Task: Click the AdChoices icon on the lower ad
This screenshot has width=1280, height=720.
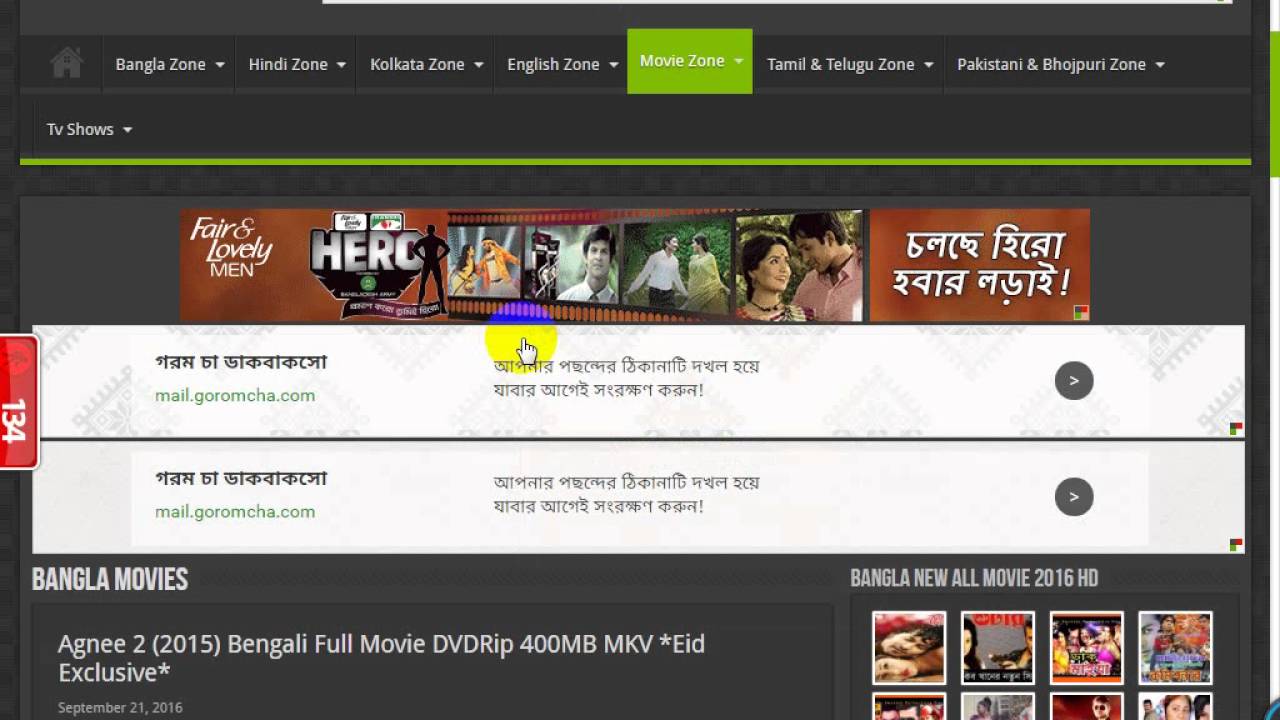Action: point(1236,545)
